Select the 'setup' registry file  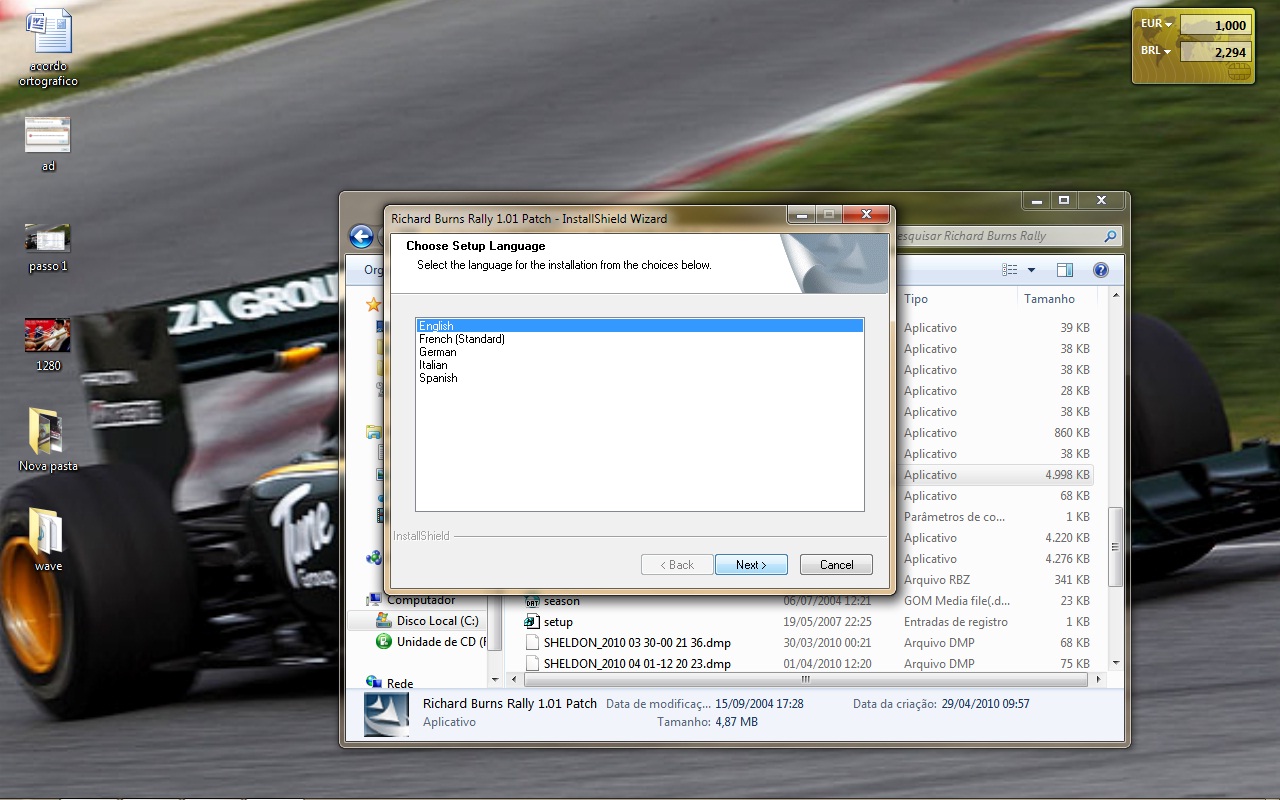(558, 622)
